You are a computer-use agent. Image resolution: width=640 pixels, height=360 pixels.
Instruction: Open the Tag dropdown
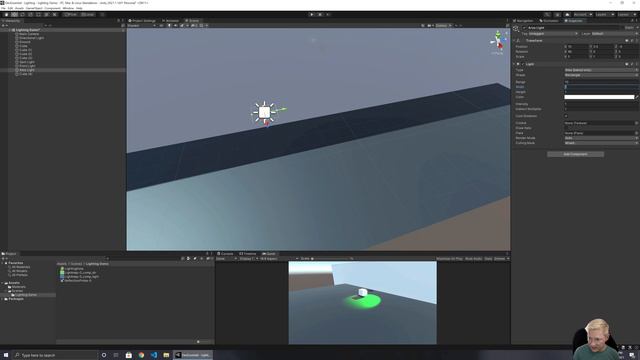coord(553,33)
